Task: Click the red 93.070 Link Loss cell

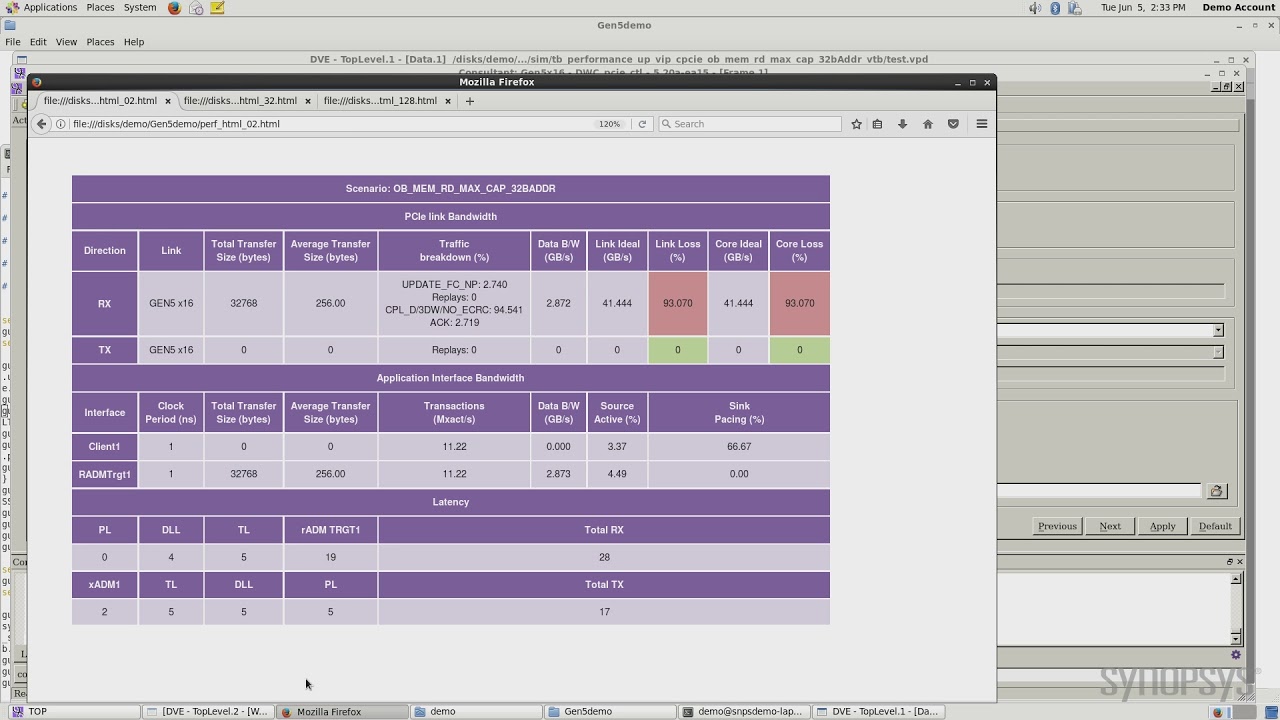Action: pyautogui.click(x=678, y=303)
